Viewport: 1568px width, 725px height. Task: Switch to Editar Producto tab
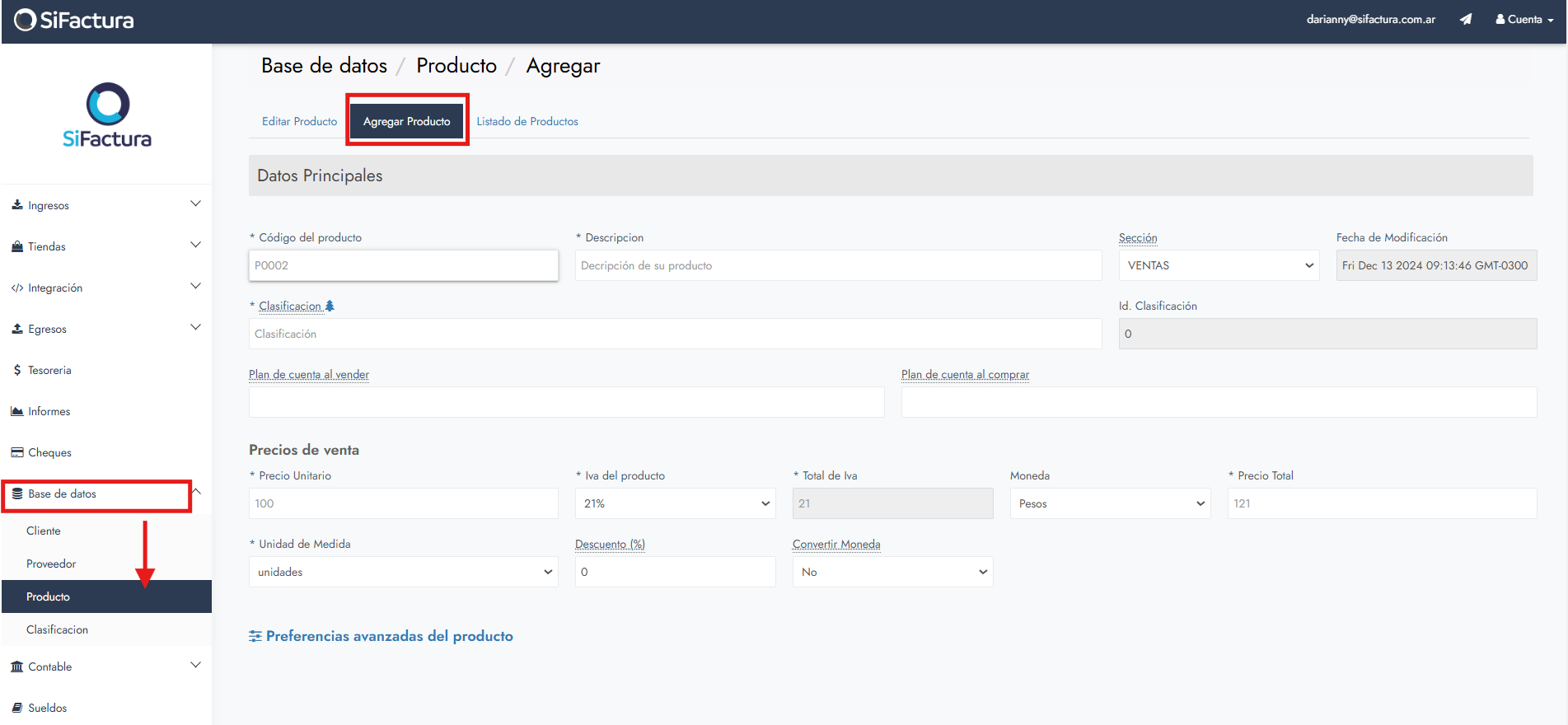tap(299, 121)
